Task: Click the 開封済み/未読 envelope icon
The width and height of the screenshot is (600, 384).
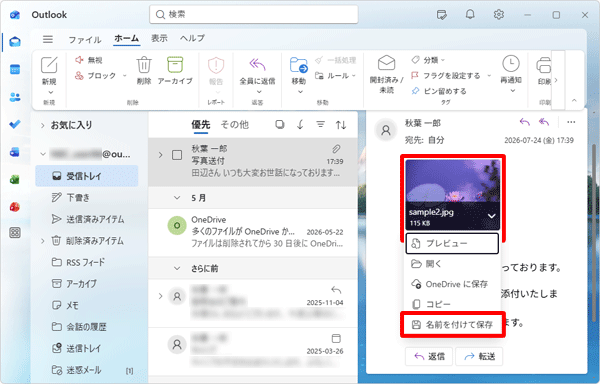Action: [386, 63]
